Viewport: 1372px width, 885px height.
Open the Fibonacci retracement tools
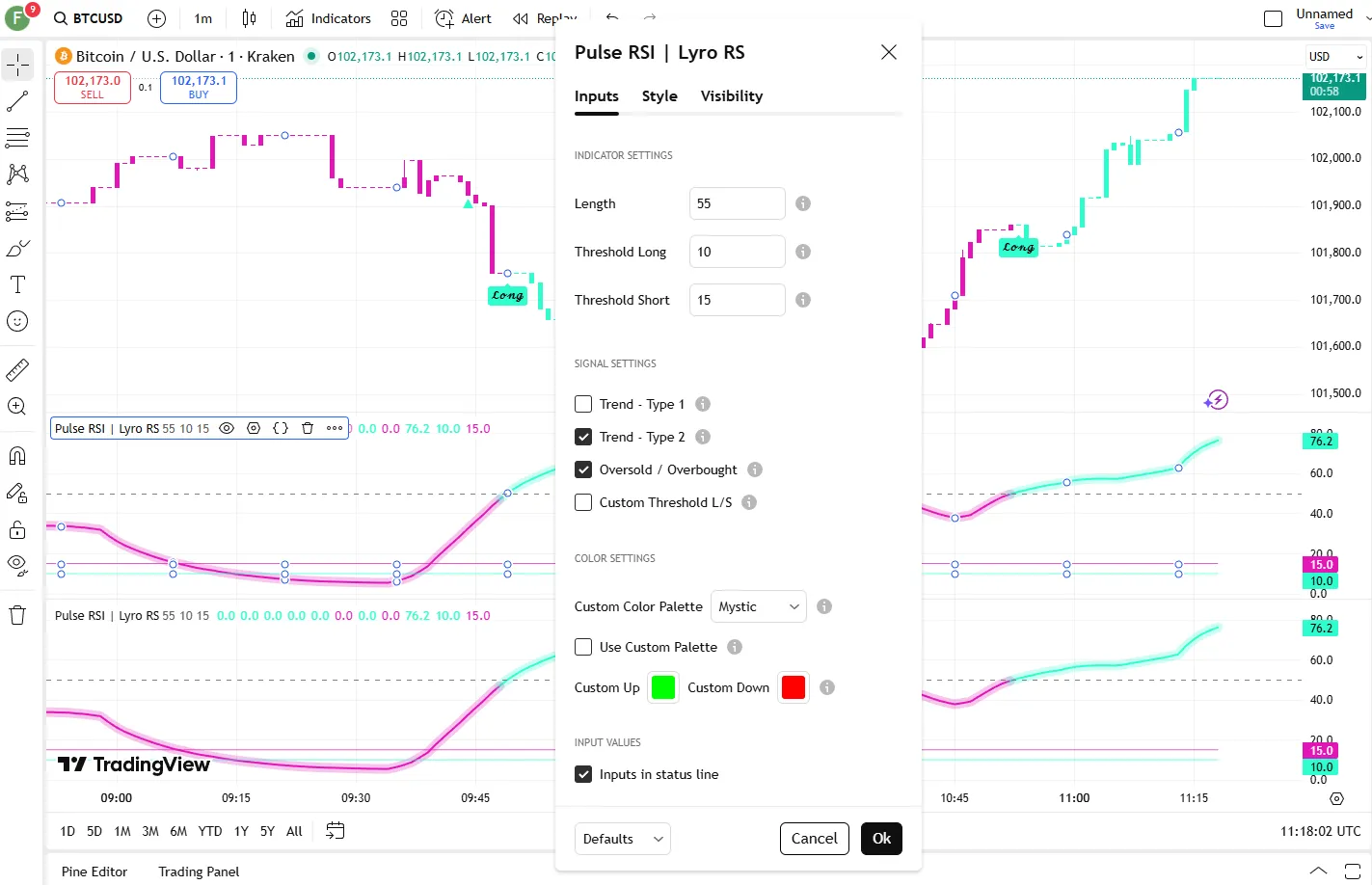17,138
